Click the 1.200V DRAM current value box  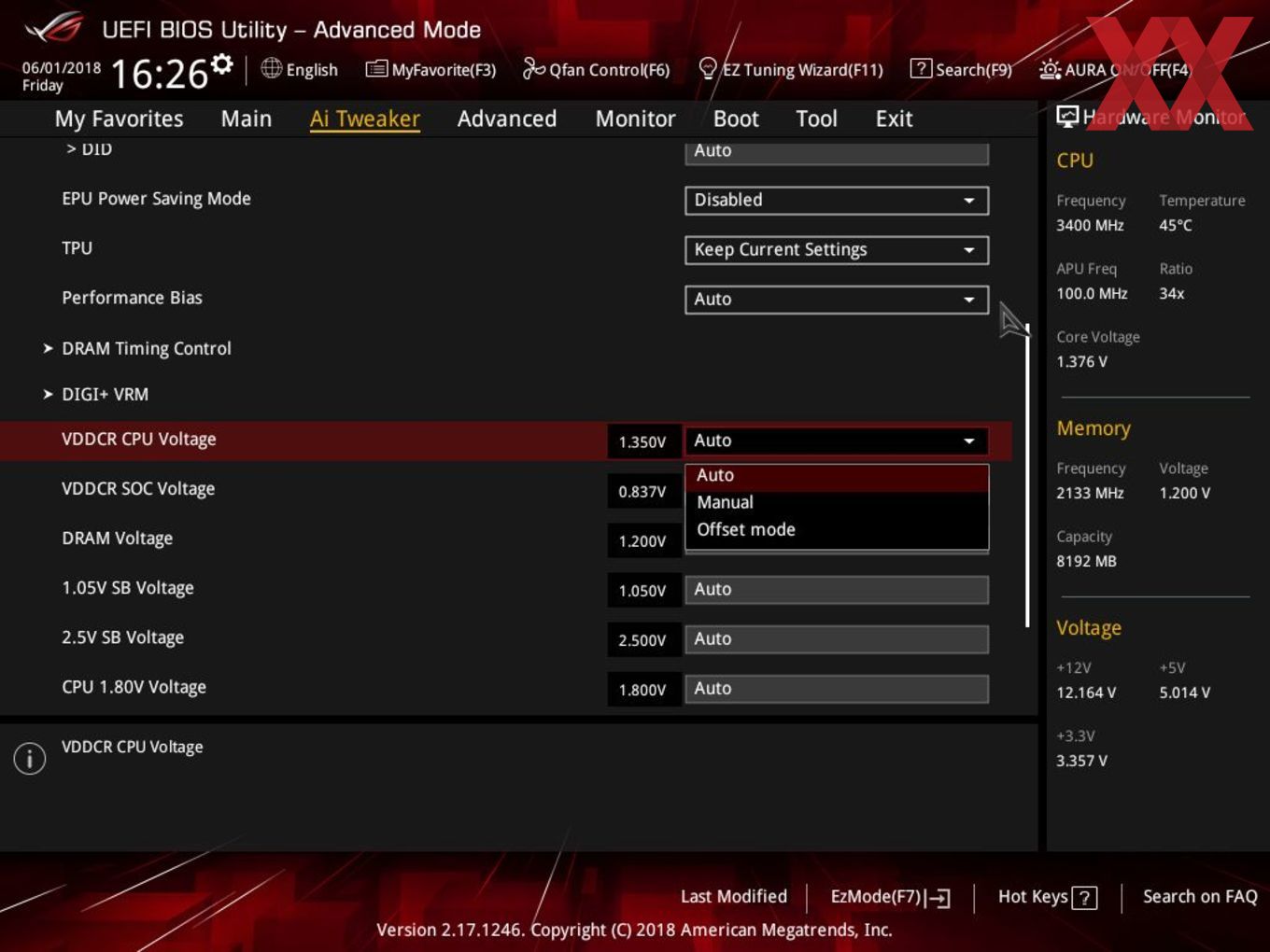(x=643, y=540)
